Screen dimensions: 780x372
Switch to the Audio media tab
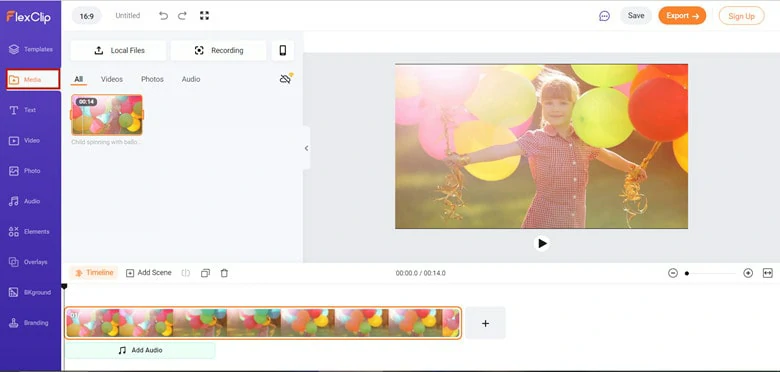point(191,79)
